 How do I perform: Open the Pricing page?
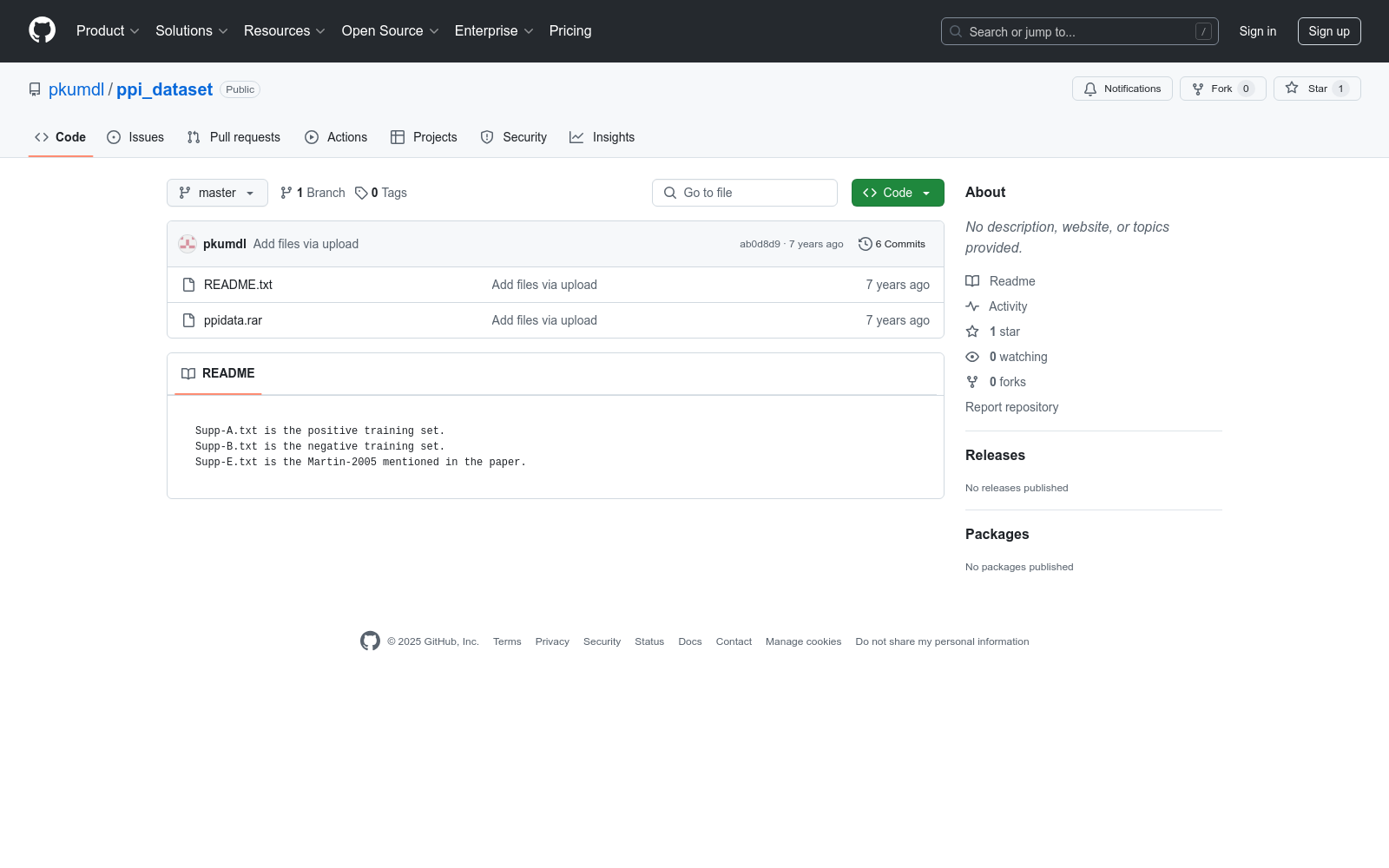pyautogui.click(x=570, y=31)
